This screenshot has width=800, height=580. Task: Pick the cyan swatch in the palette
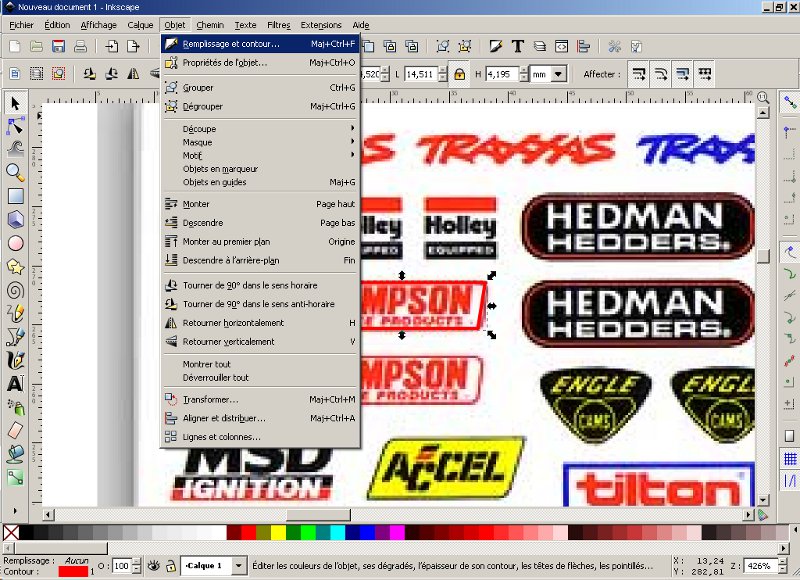(x=338, y=533)
